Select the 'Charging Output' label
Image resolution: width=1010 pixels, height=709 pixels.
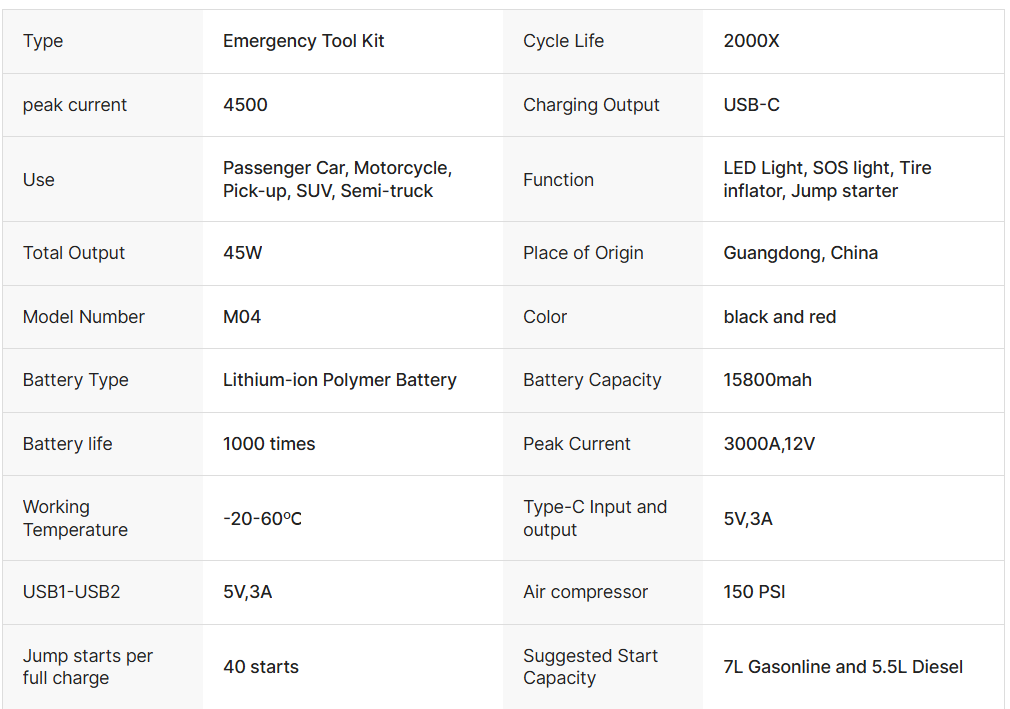[x=591, y=105]
